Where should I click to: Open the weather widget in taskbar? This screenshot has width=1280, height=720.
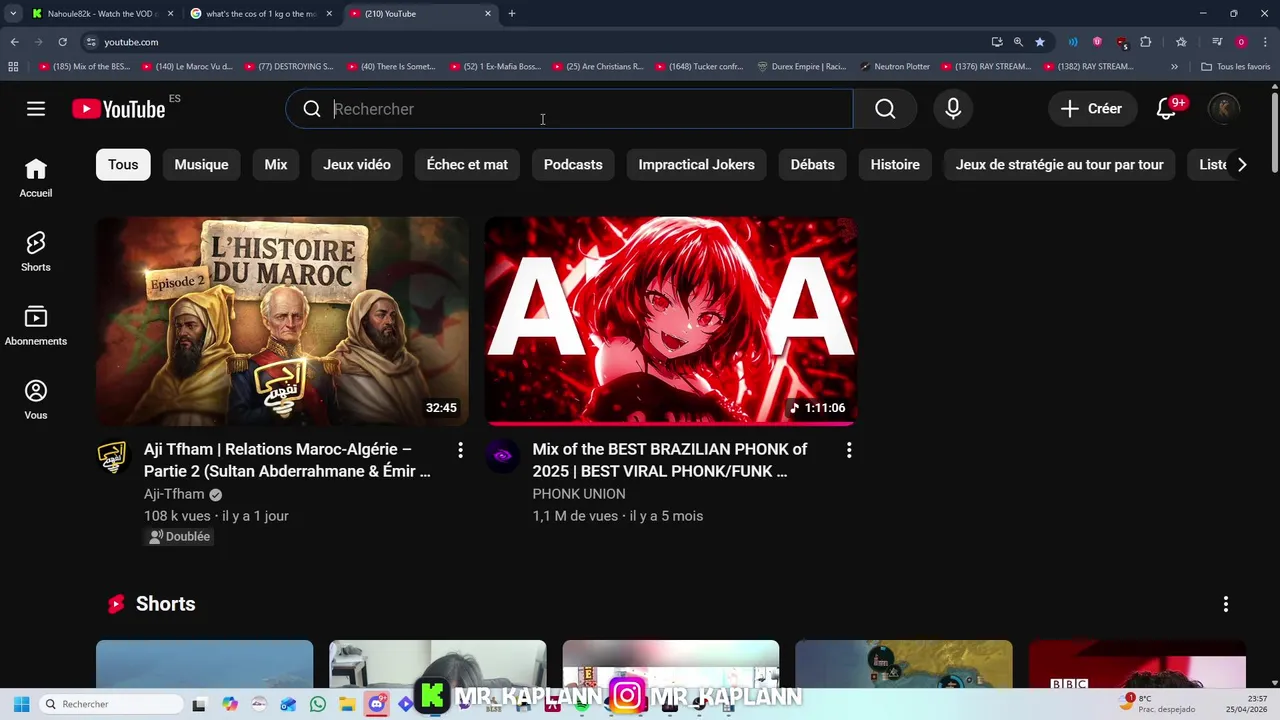1159,704
